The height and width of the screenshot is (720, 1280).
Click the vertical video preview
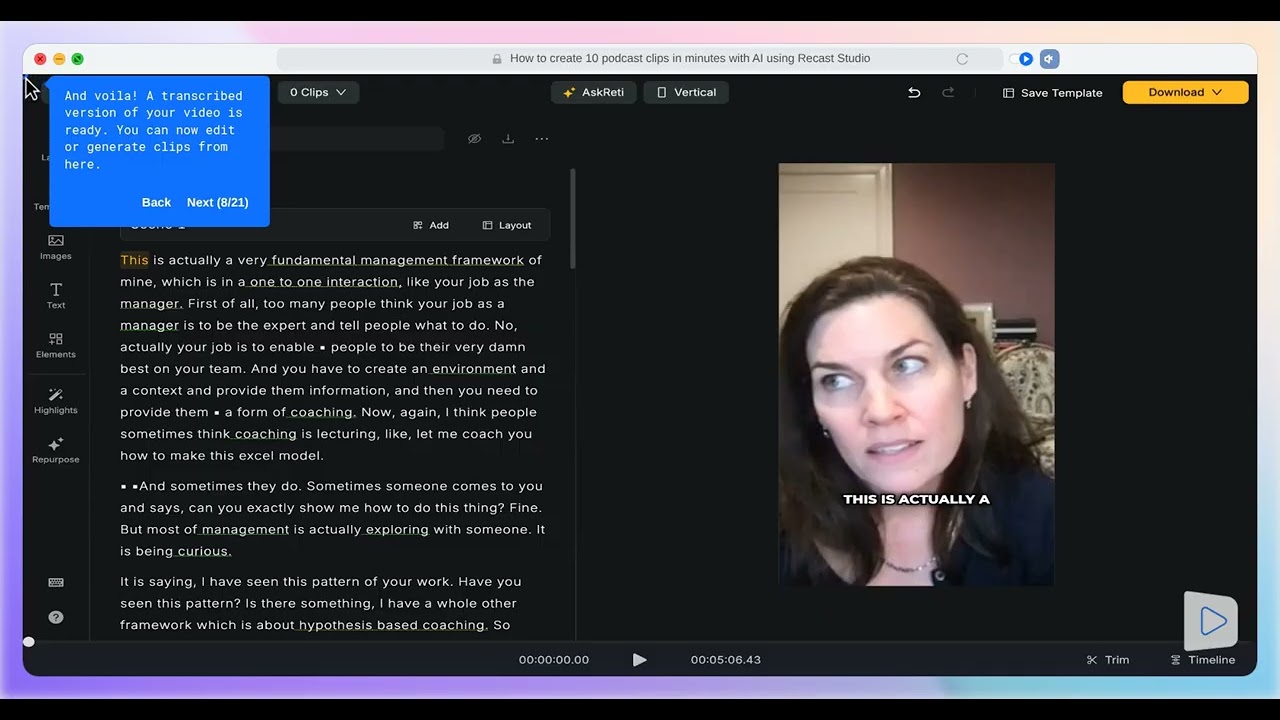(x=916, y=374)
